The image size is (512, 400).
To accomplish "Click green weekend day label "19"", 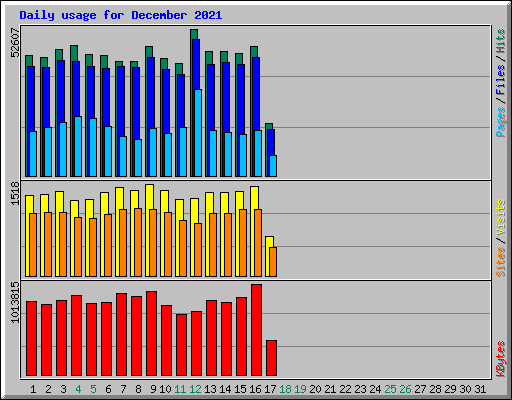I will [x=300, y=389].
